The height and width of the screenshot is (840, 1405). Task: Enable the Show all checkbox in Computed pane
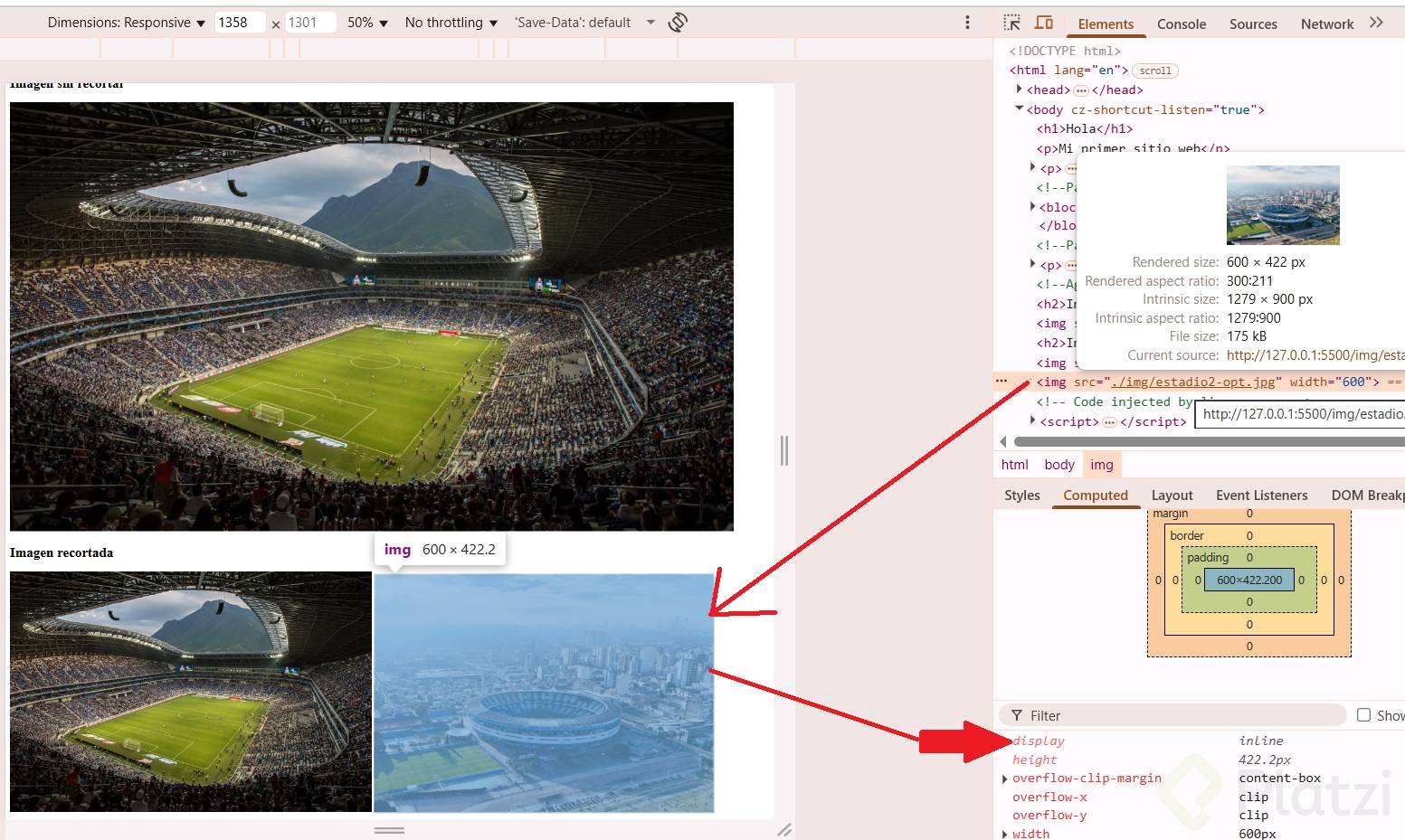(1364, 715)
